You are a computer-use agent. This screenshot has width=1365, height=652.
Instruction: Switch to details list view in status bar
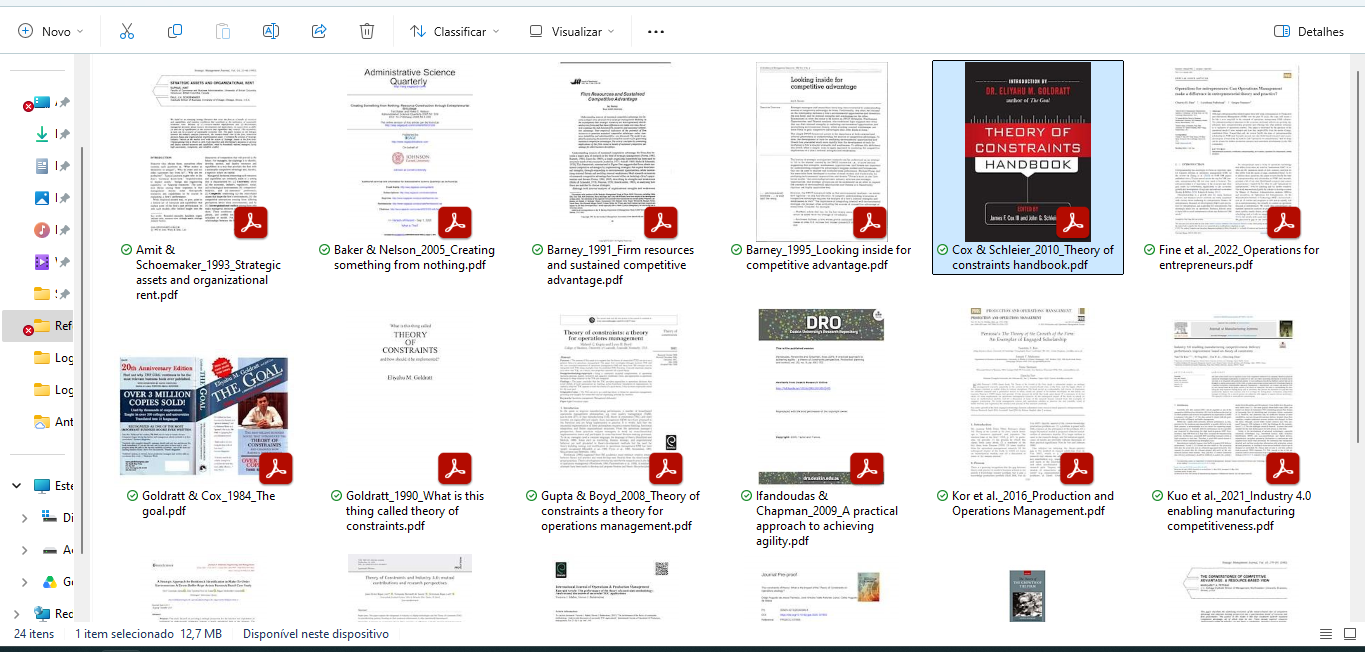click(1326, 634)
